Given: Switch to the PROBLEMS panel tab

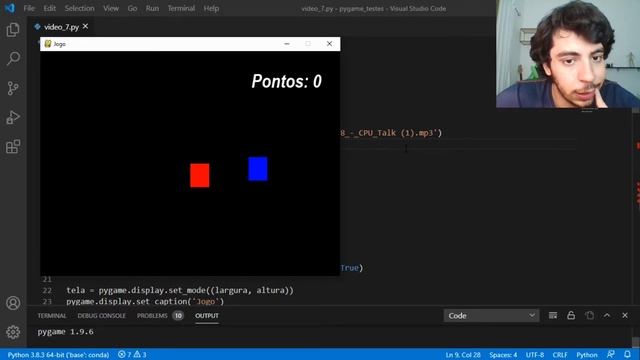Looking at the screenshot, I should (x=152, y=316).
